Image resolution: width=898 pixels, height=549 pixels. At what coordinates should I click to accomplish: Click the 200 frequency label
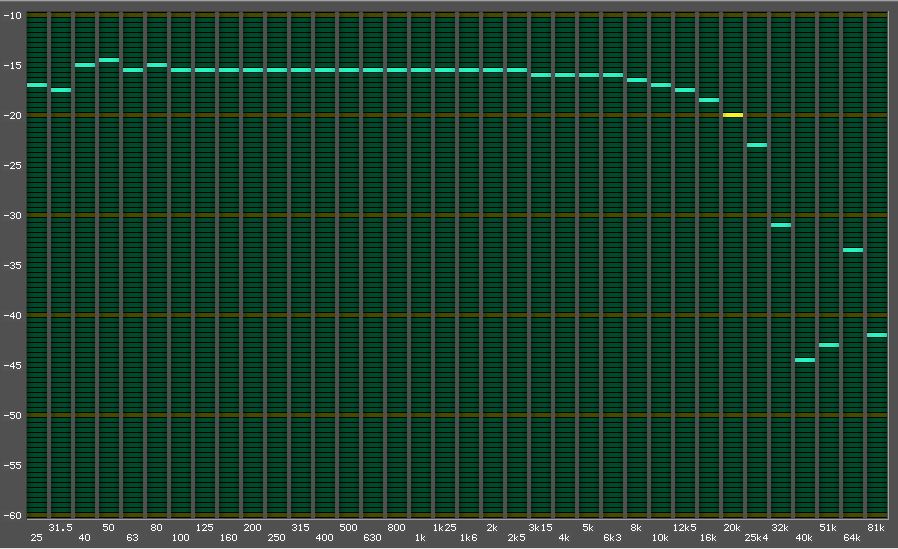(253, 528)
